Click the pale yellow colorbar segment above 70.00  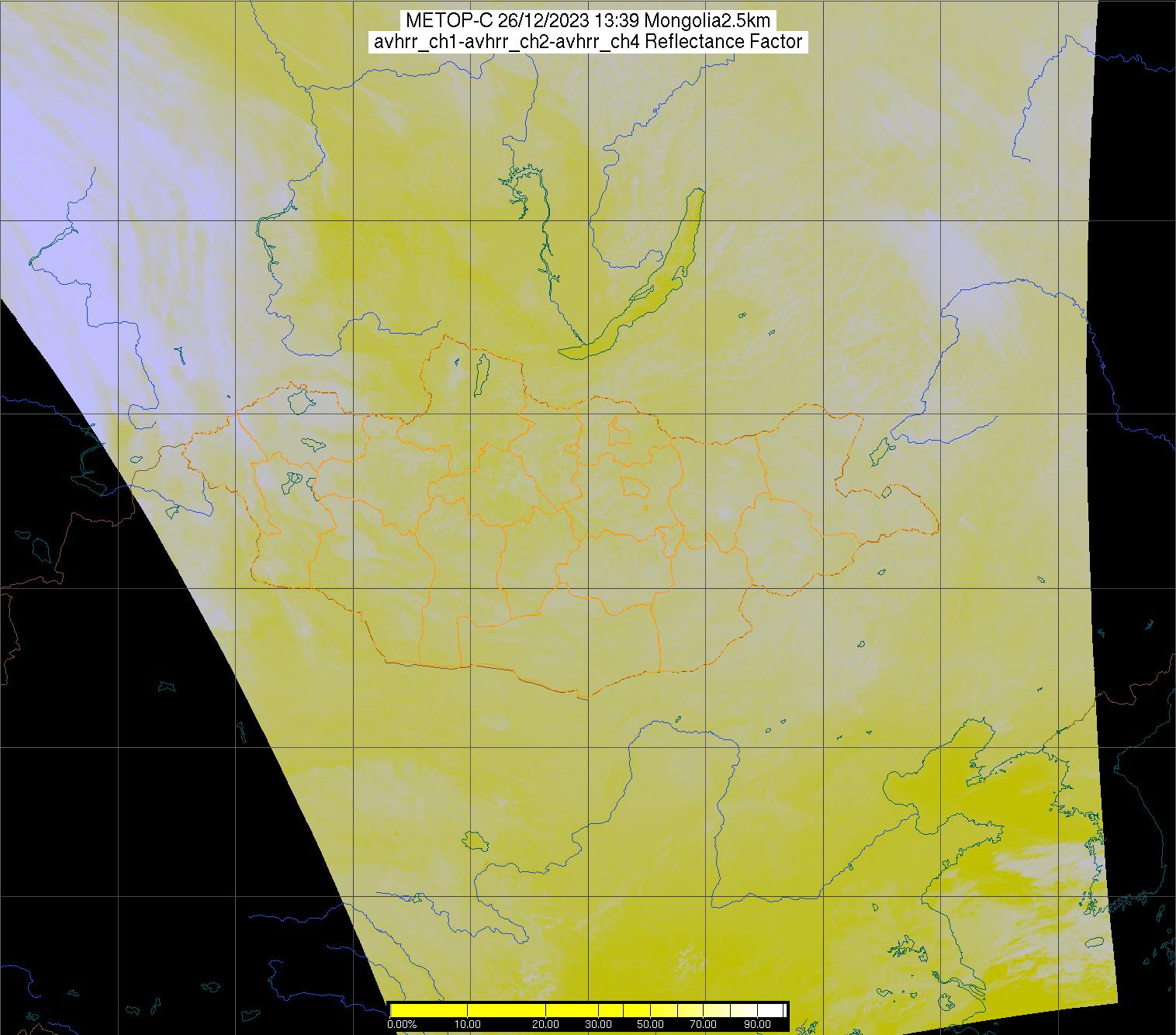(x=716, y=1010)
